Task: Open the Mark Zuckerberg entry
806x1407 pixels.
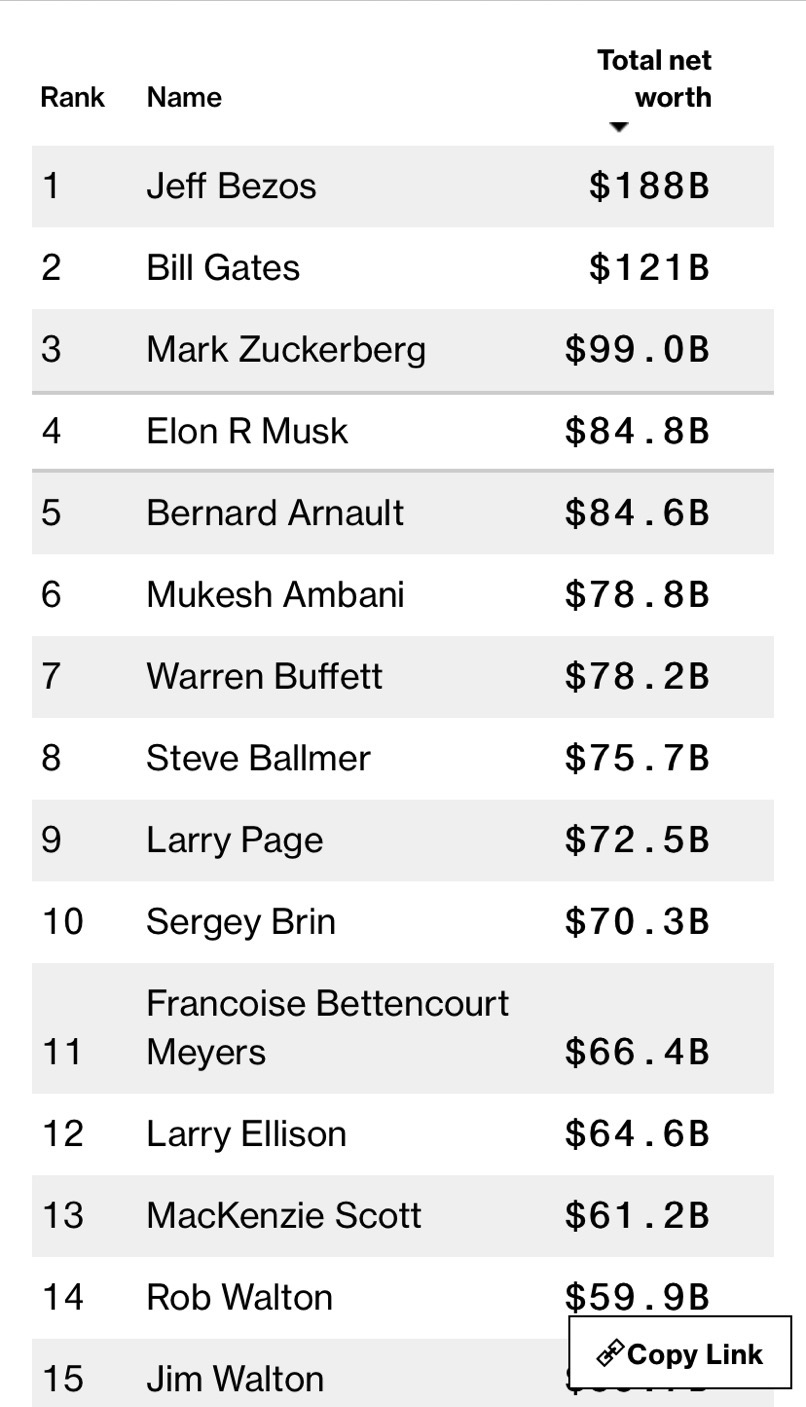Action: 286,350
